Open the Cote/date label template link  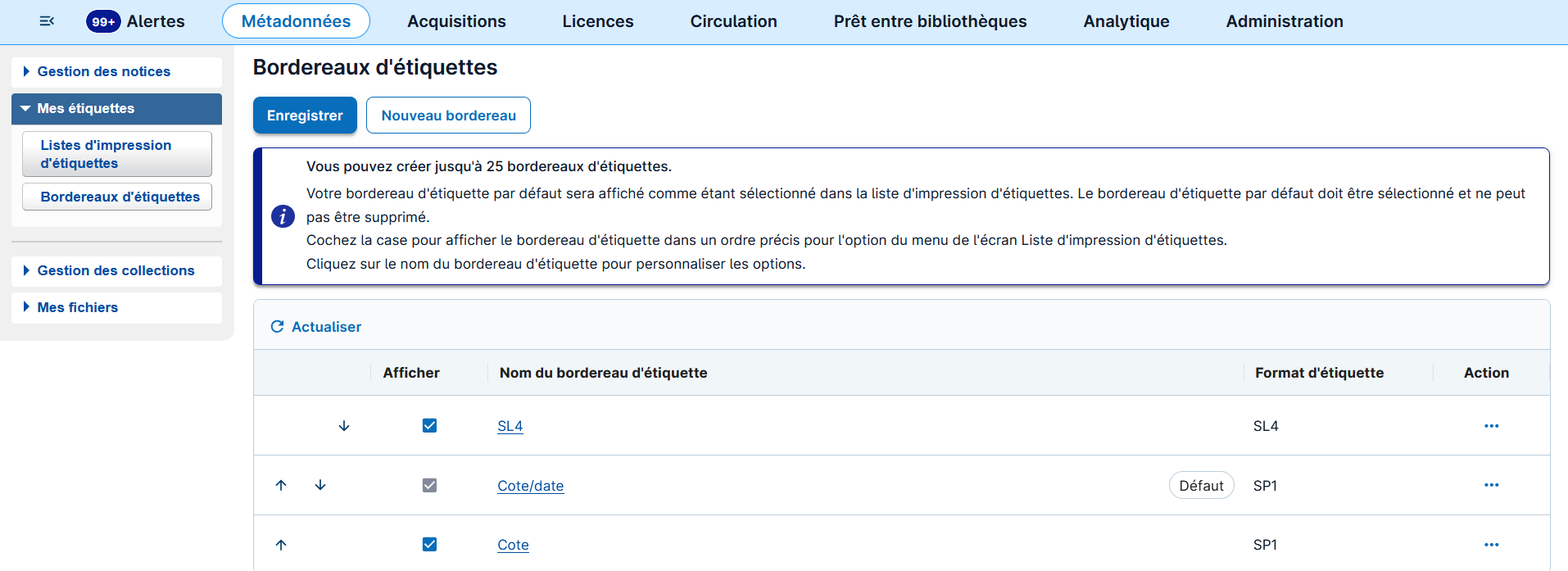(530, 487)
